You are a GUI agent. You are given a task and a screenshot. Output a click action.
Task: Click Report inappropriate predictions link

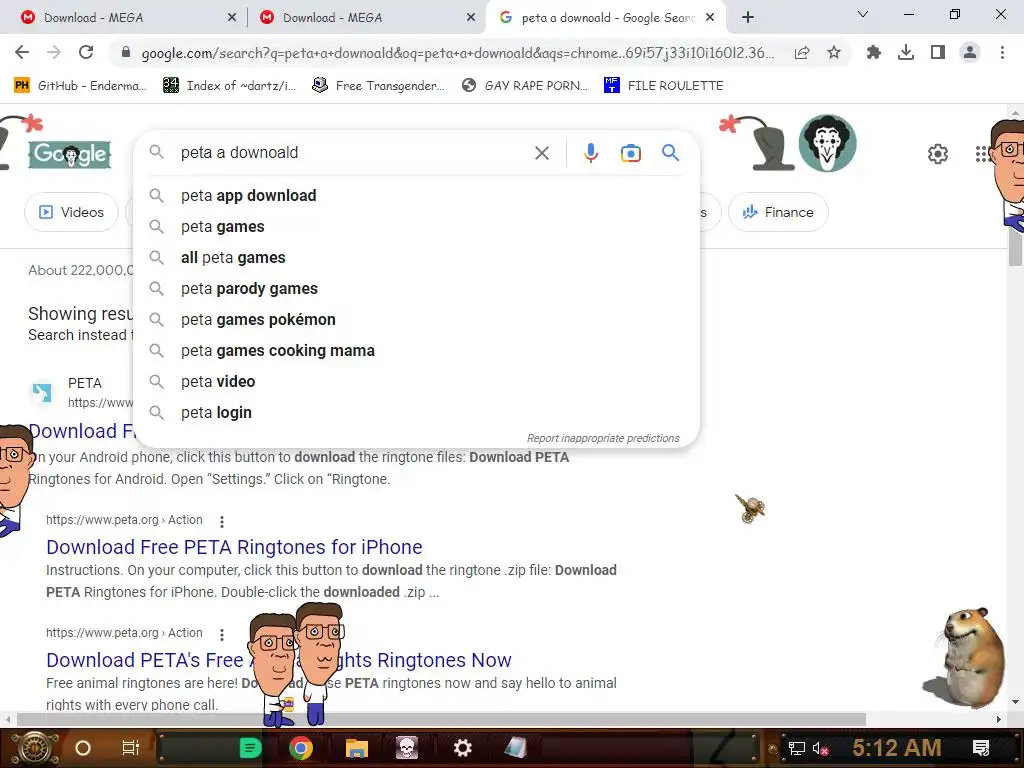coord(603,438)
